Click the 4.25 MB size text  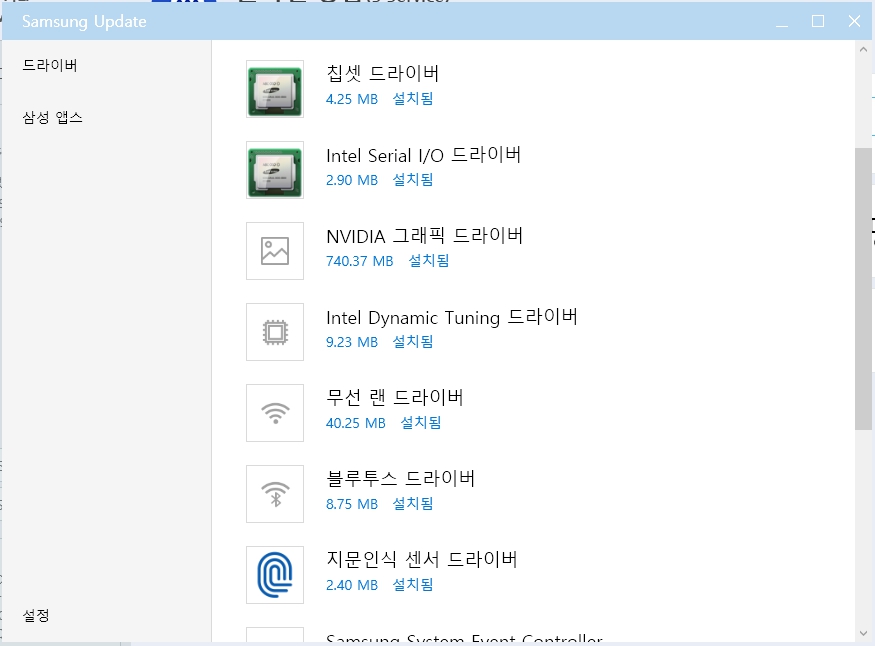coord(352,99)
